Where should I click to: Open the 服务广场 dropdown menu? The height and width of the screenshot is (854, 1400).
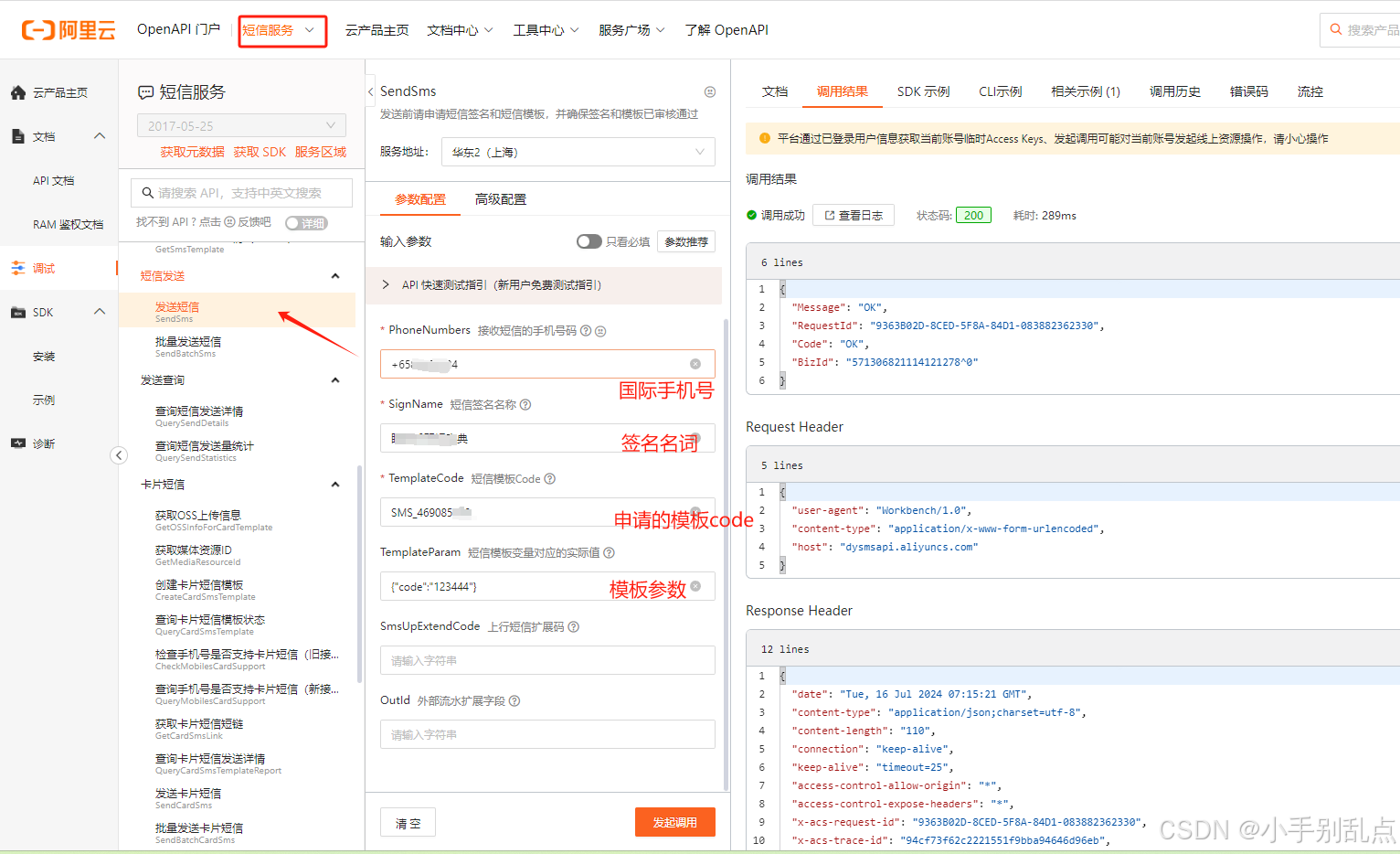pyautogui.click(x=631, y=30)
